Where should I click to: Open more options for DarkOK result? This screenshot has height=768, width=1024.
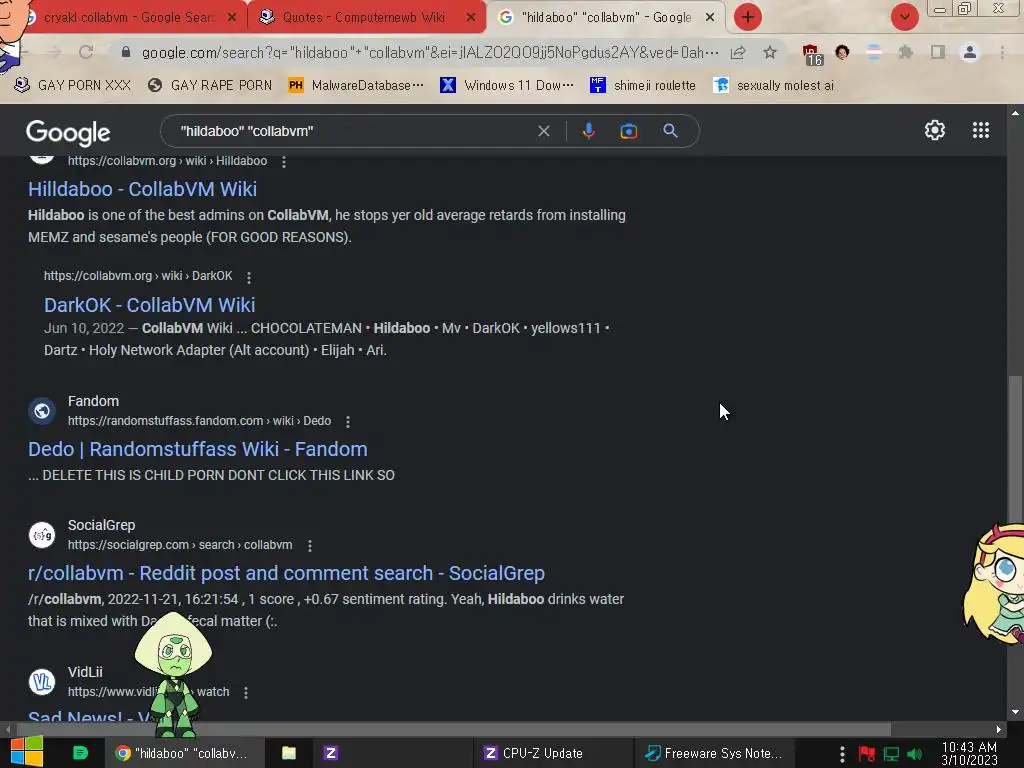point(249,278)
